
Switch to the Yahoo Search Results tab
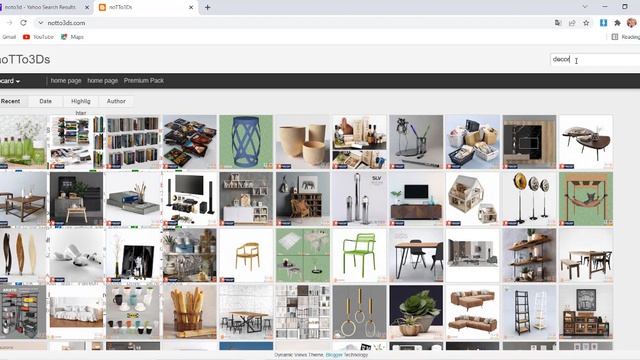coord(45,7)
